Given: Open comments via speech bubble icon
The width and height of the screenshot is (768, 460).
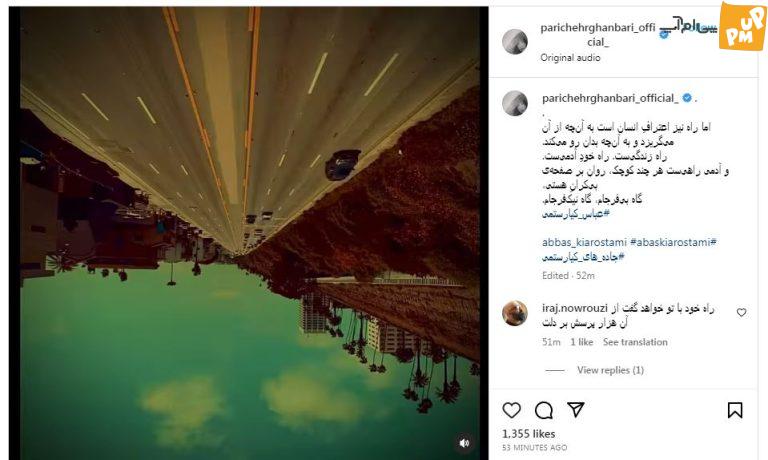Looking at the screenshot, I should pos(544,410).
